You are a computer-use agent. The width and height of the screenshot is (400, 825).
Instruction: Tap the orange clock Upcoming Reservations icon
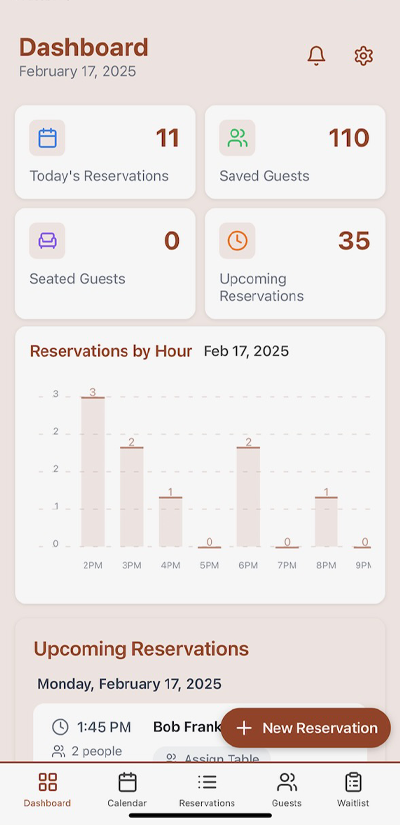tap(237, 240)
